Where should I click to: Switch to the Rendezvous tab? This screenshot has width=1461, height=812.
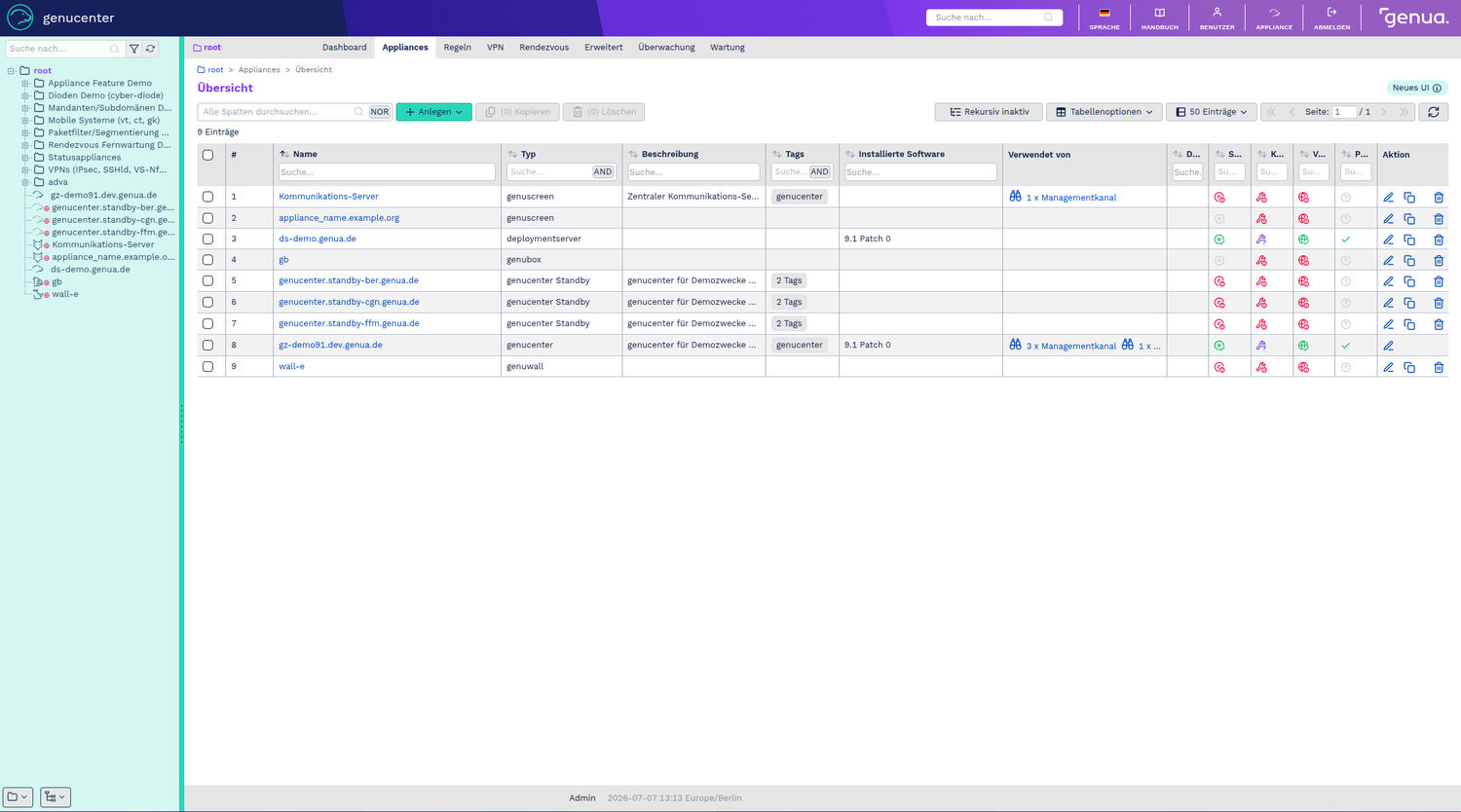(x=543, y=47)
